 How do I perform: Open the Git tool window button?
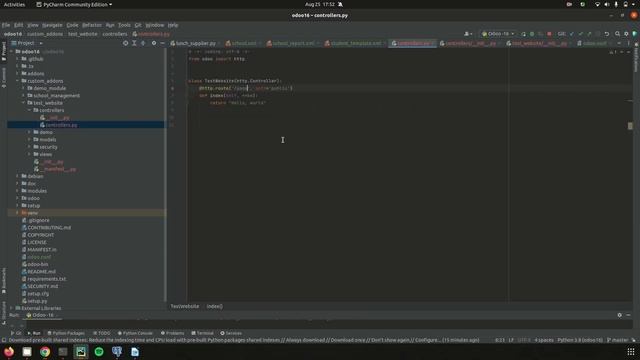[x=16, y=333]
